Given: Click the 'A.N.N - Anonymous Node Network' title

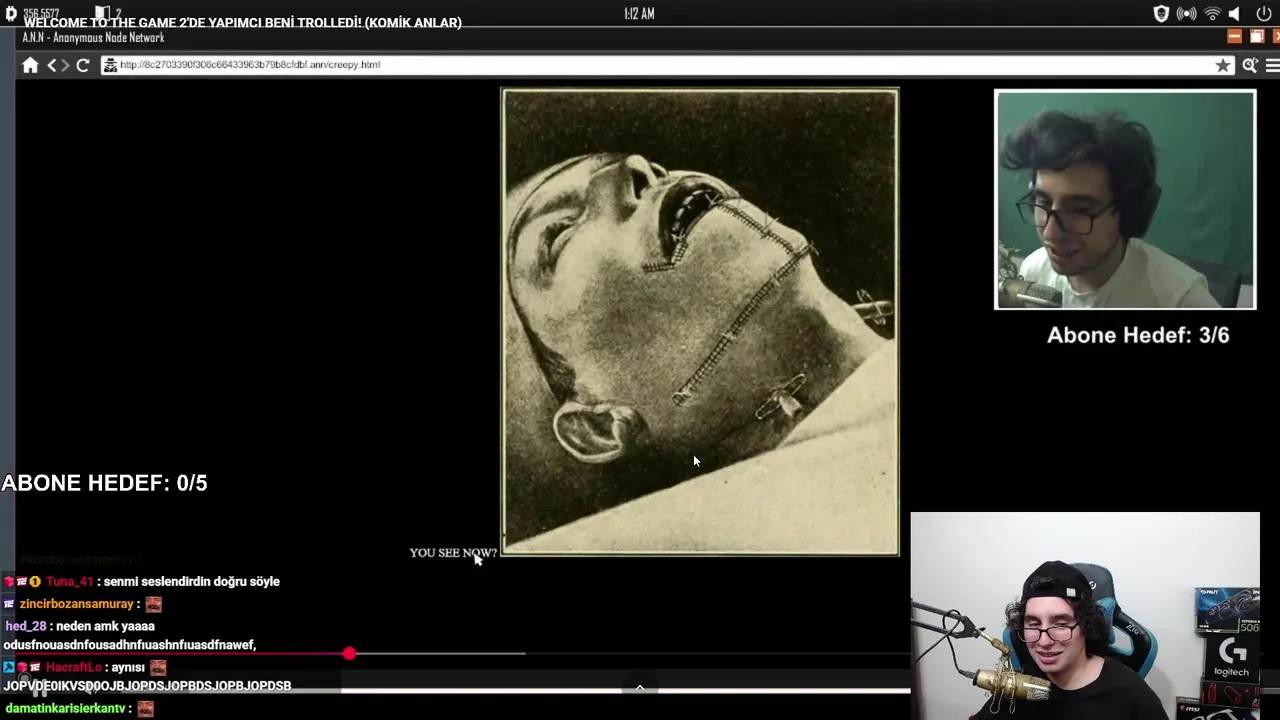Looking at the screenshot, I should [93, 38].
